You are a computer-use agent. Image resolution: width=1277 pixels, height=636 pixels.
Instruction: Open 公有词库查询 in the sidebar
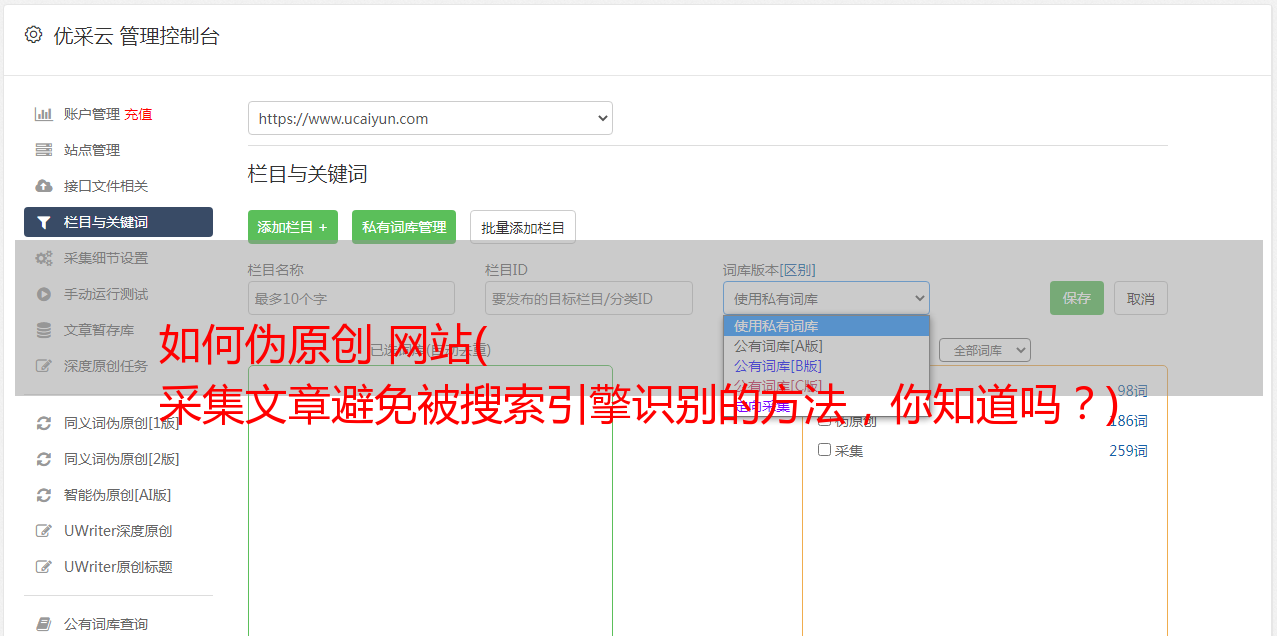pyautogui.click(x=106, y=624)
